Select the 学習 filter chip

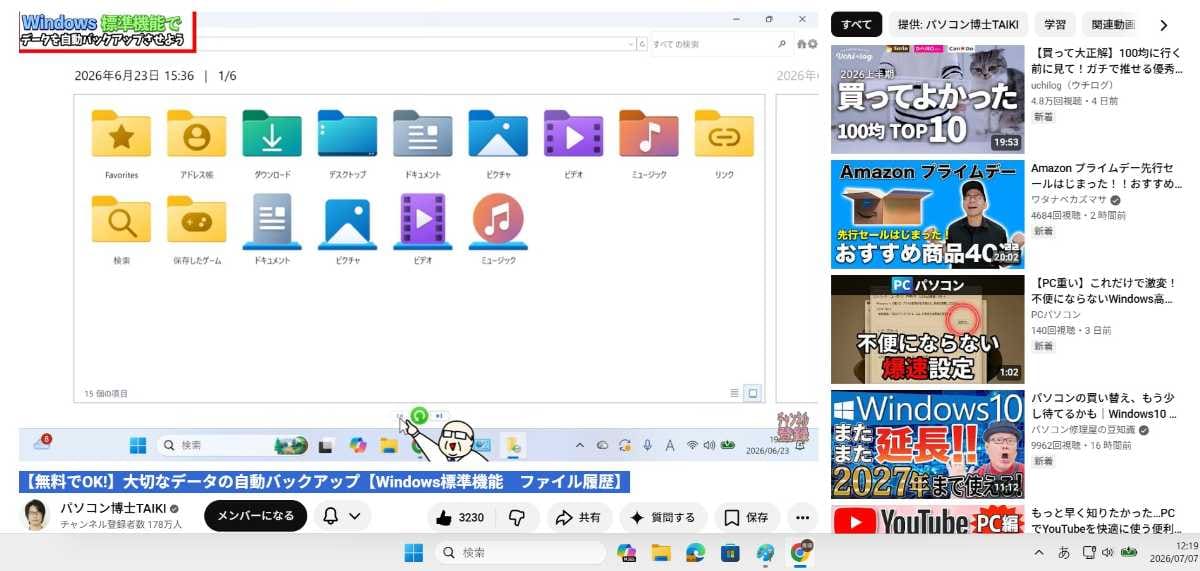tap(1054, 25)
